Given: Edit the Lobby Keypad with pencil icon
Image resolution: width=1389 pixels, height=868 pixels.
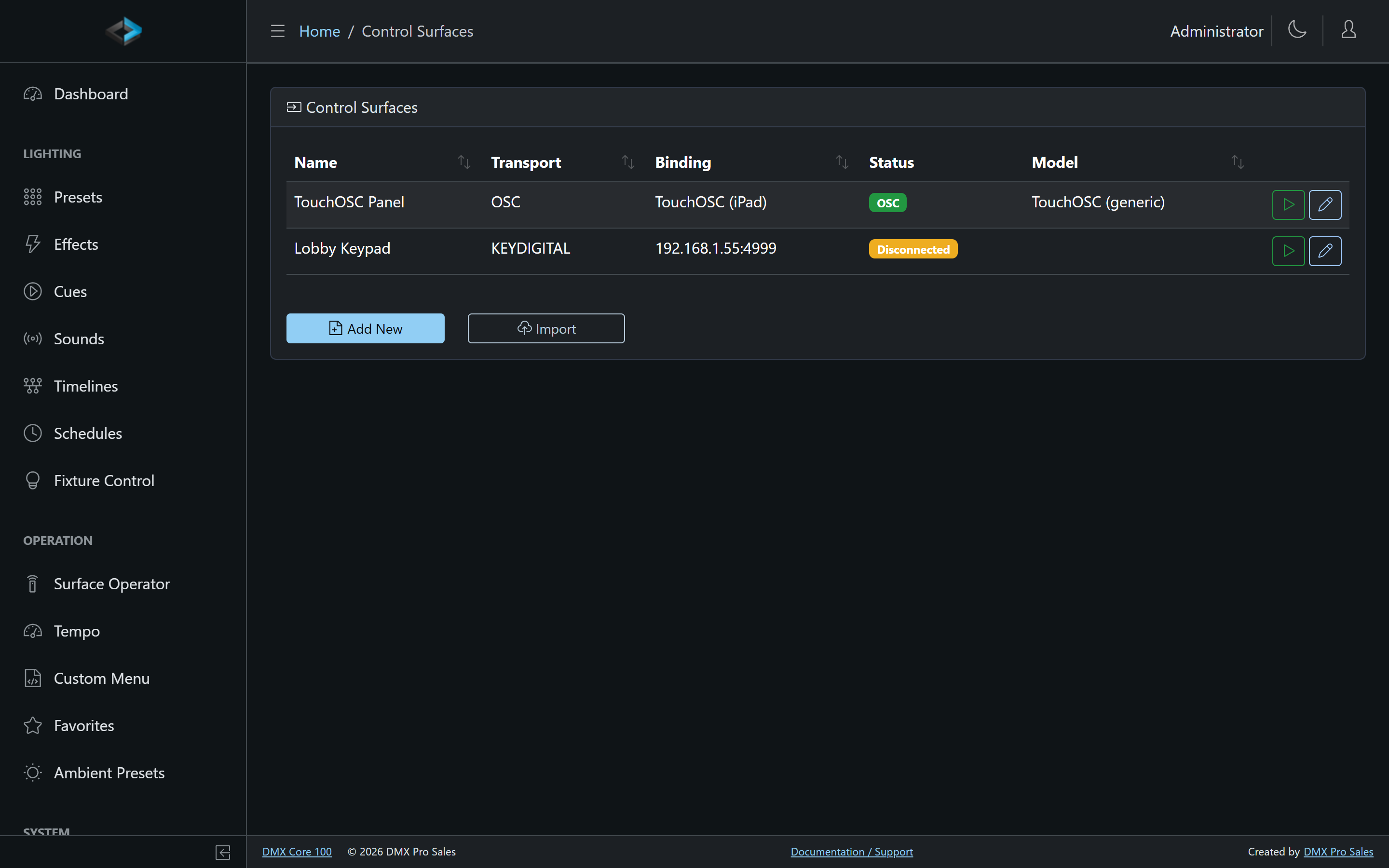Looking at the screenshot, I should 1325,251.
